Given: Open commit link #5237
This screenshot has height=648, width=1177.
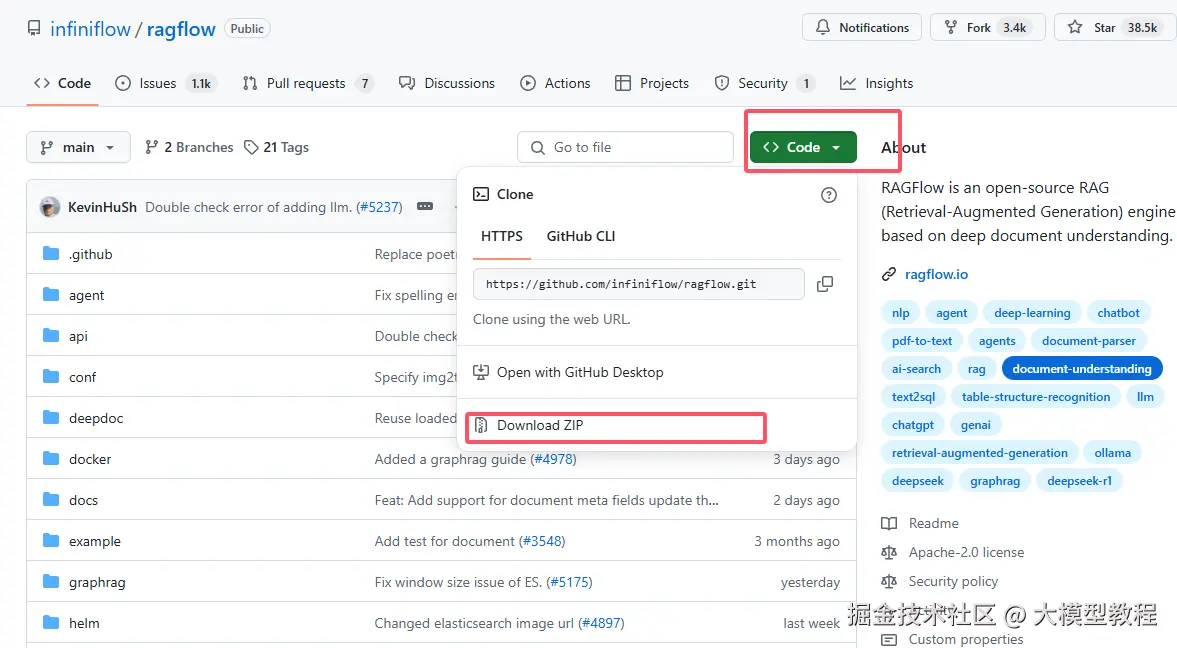Looking at the screenshot, I should click(x=379, y=207).
